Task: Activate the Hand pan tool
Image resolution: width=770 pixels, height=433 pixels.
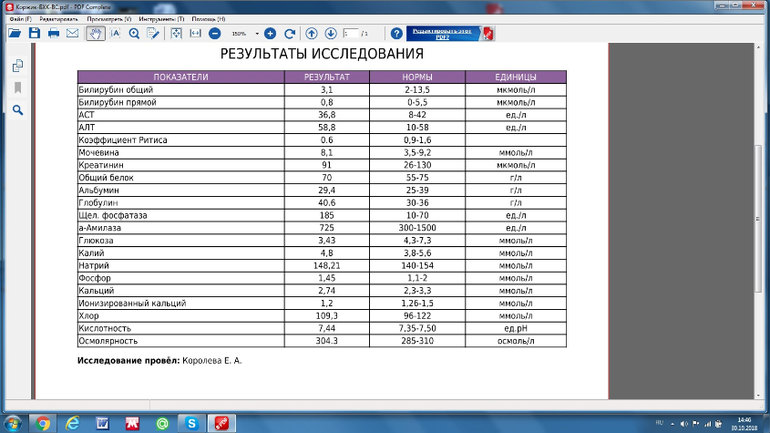Action: (x=95, y=34)
